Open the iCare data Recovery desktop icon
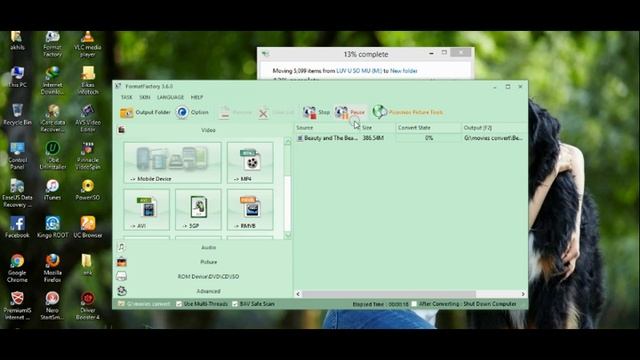 [x=52, y=118]
